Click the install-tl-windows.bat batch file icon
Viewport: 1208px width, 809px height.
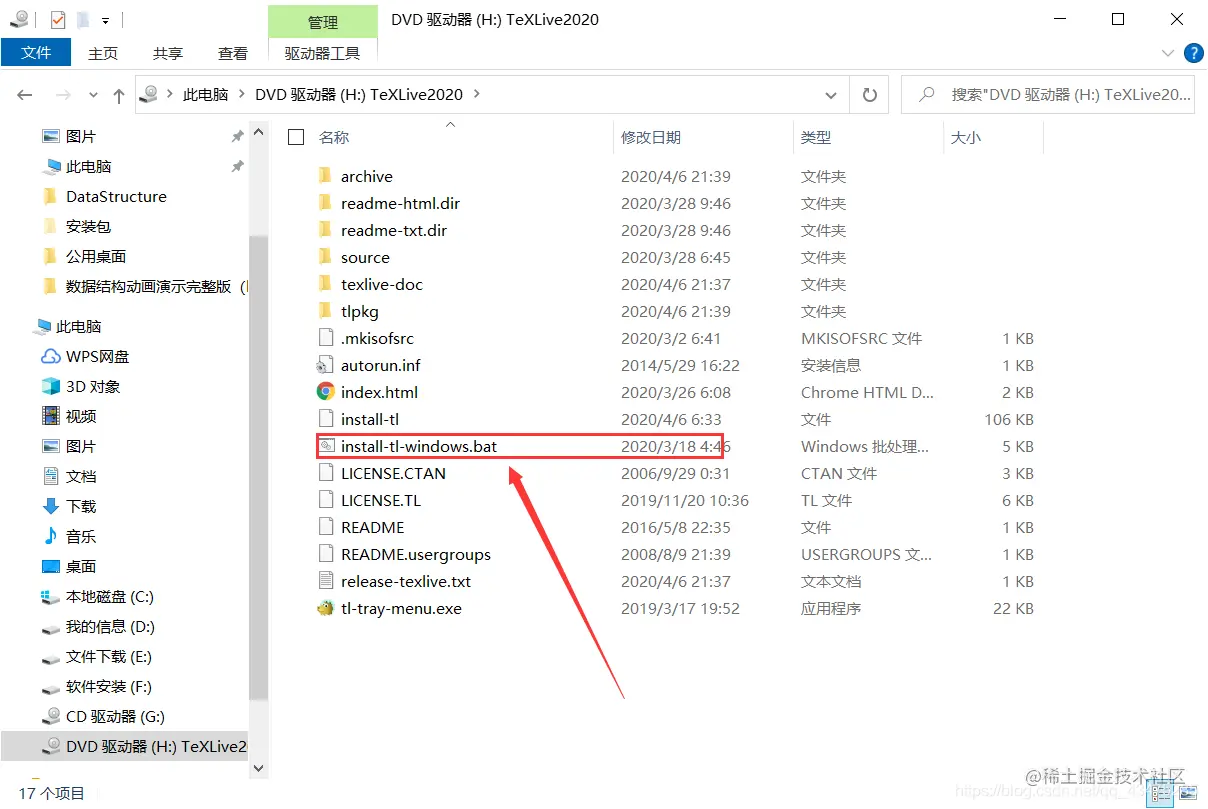click(x=326, y=446)
